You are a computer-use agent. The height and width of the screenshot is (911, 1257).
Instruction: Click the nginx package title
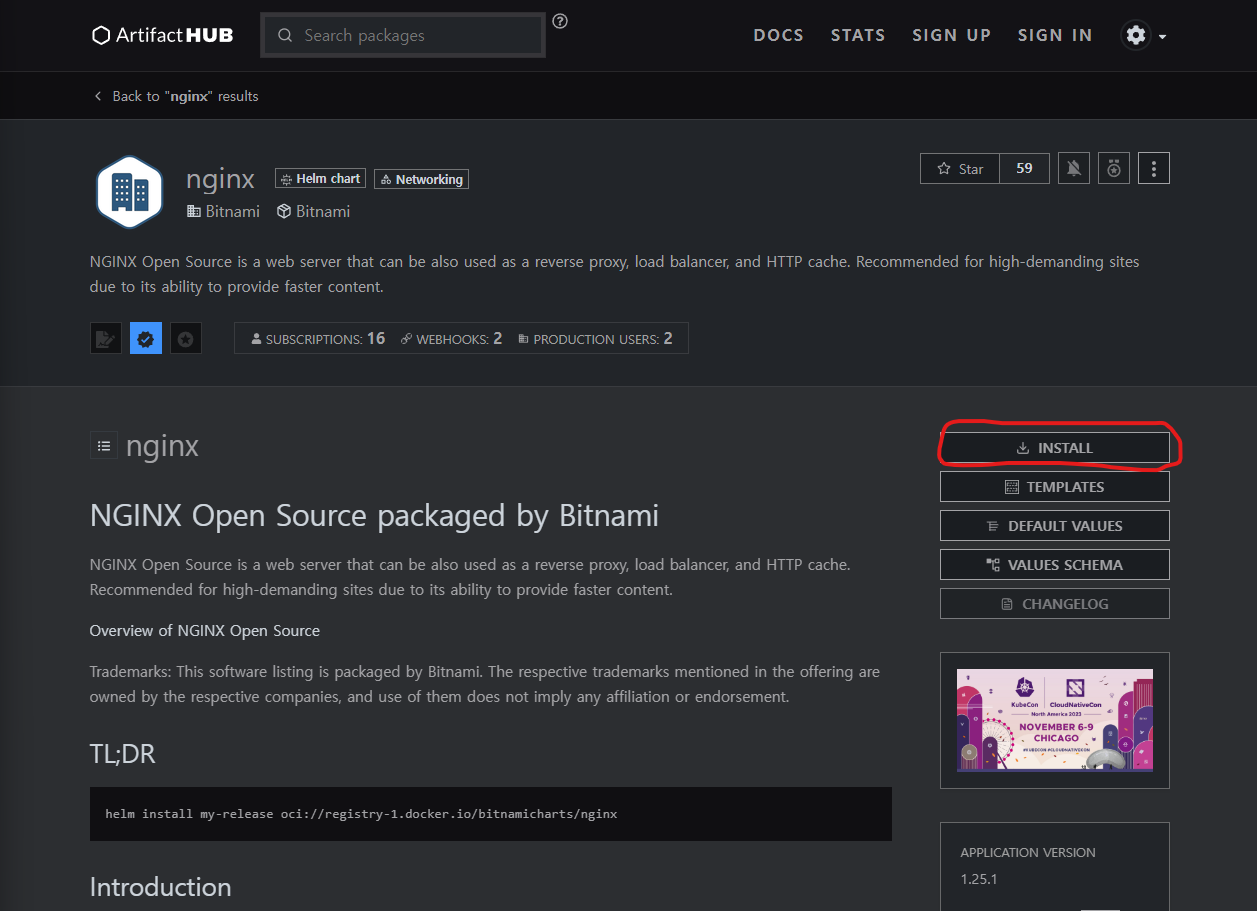pos(220,179)
